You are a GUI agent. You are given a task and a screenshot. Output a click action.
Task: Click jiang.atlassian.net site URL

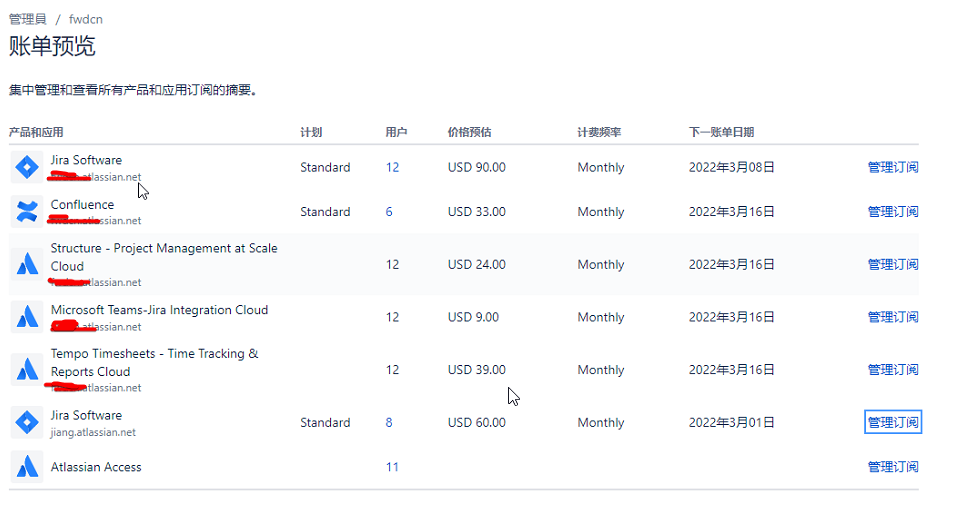coord(93,433)
